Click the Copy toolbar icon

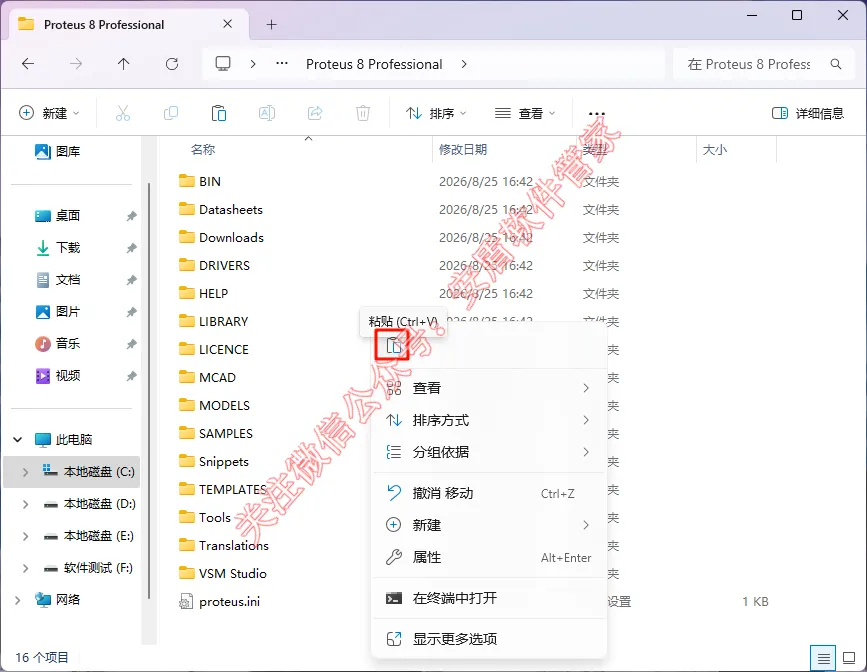coord(171,113)
